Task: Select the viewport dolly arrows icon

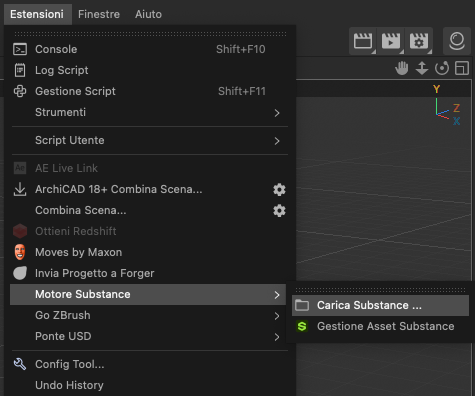Action: (422, 68)
